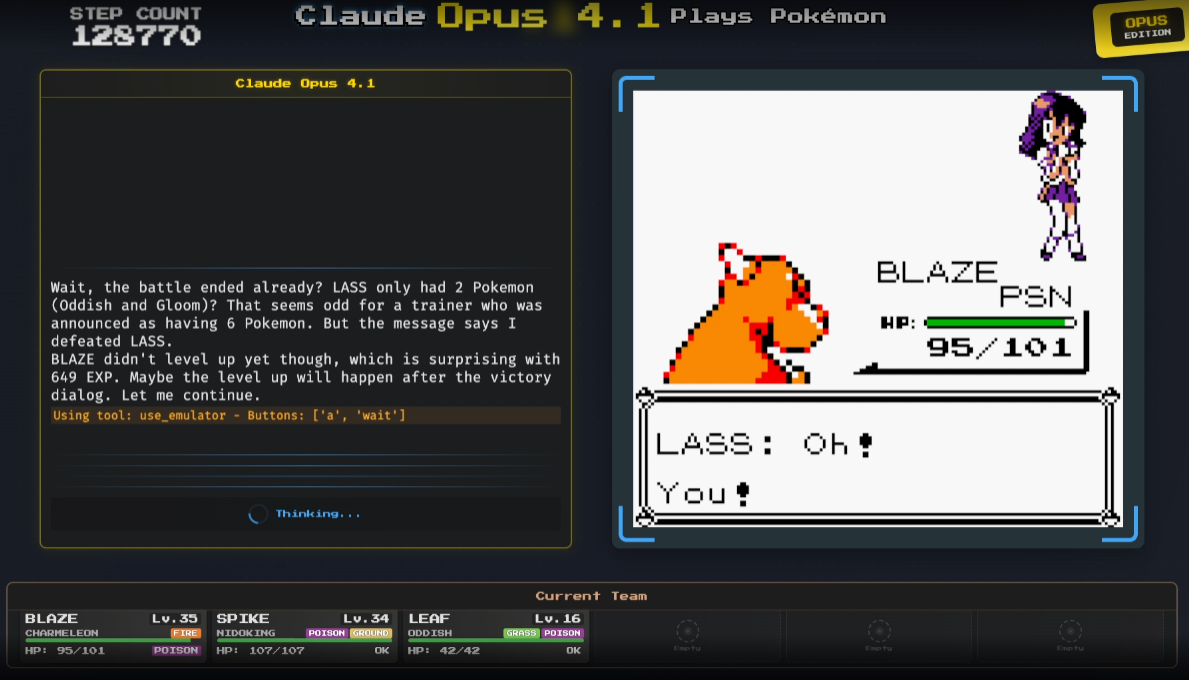Click 'HP: 107/107' text

coord(261,650)
